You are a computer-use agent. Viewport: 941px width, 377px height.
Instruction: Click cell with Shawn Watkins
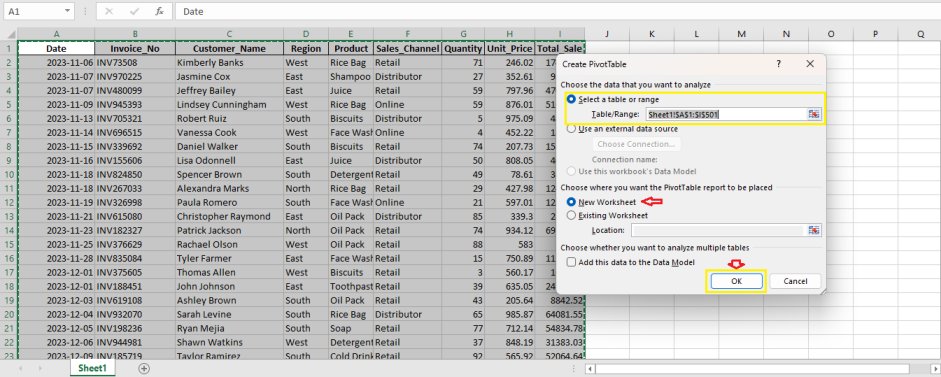coord(229,342)
